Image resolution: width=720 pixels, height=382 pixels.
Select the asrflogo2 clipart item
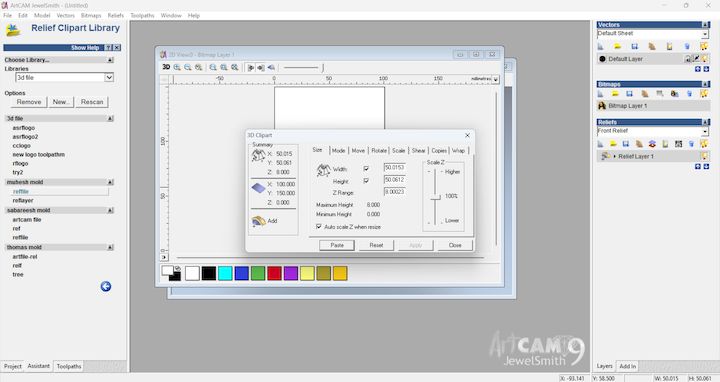tap(25, 137)
